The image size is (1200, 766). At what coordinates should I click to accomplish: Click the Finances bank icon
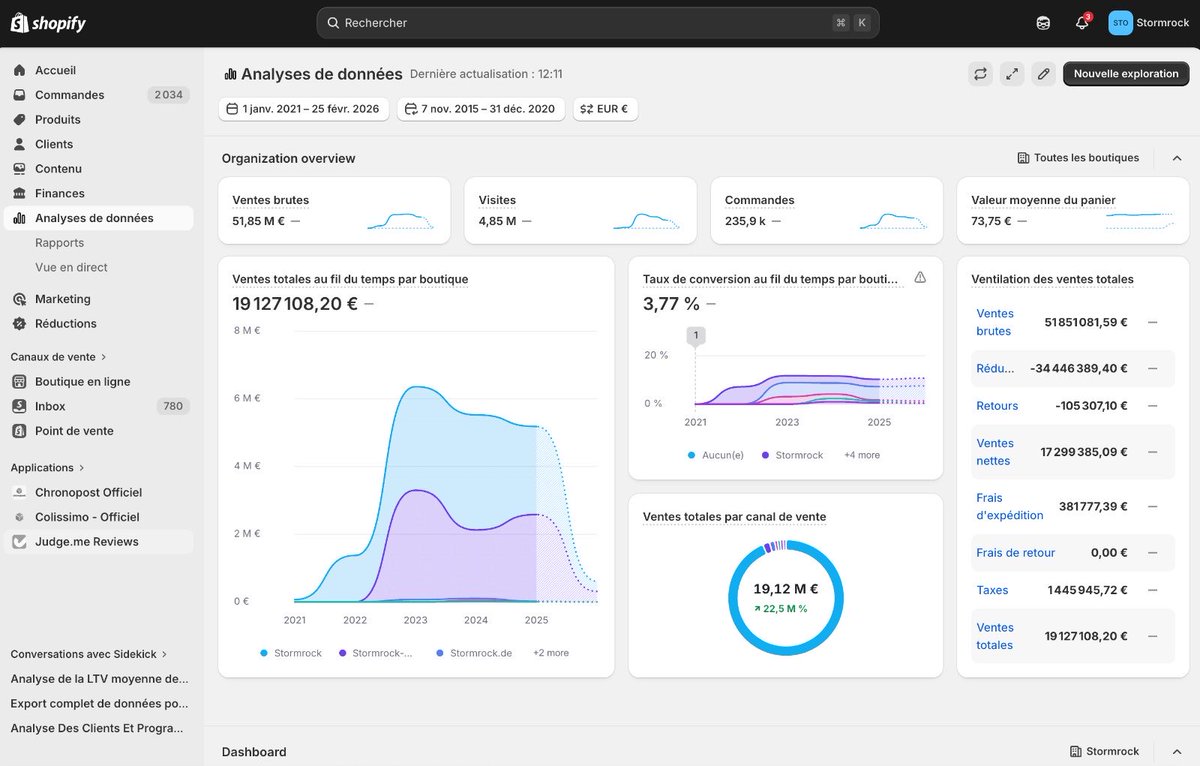click(x=20, y=193)
